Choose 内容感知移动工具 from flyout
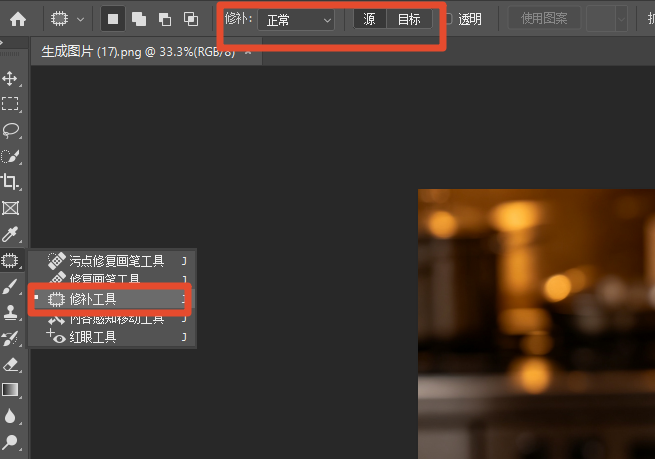This screenshot has height=459, width=655. (x=112, y=320)
